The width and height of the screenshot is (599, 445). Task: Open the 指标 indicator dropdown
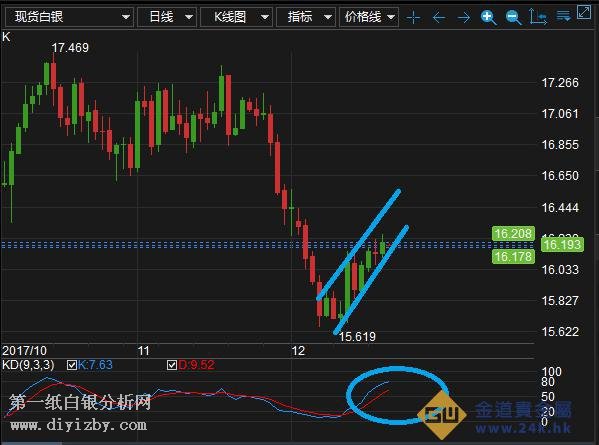tap(306, 17)
